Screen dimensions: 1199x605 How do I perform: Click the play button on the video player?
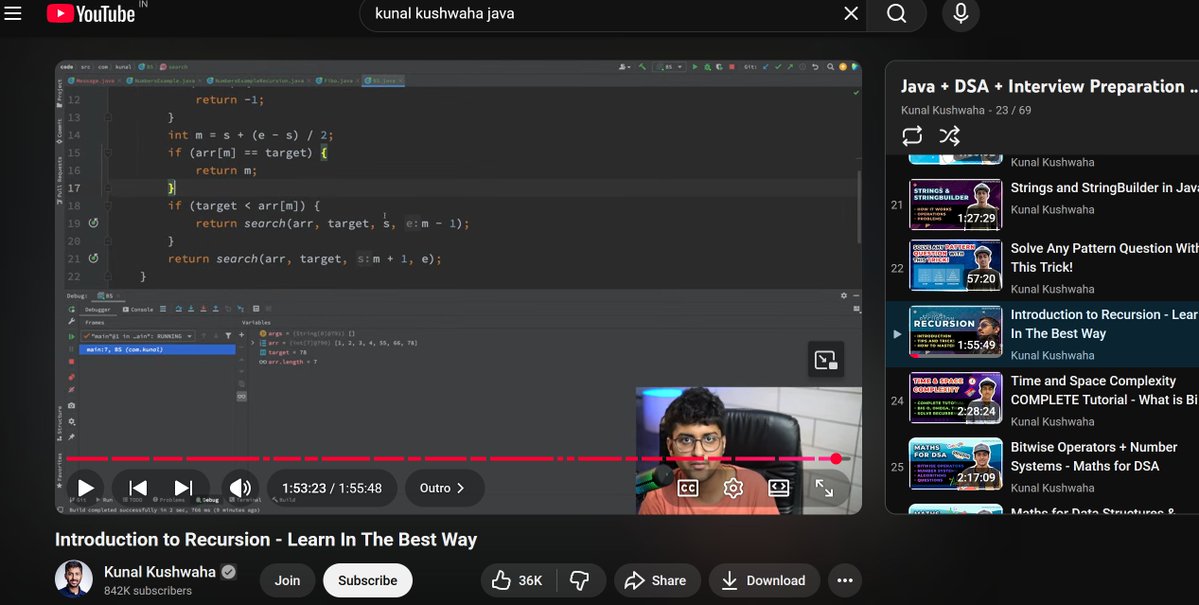[x=85, y=488]
